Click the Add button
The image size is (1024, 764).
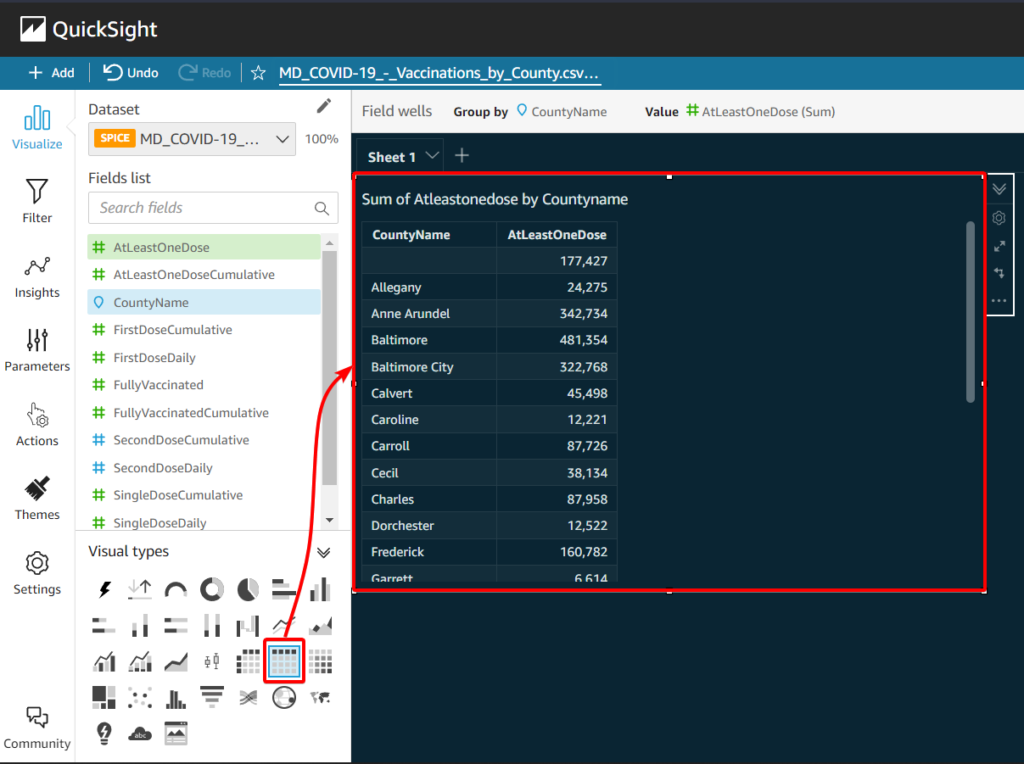pyautogui.click(x=51, y=72)
